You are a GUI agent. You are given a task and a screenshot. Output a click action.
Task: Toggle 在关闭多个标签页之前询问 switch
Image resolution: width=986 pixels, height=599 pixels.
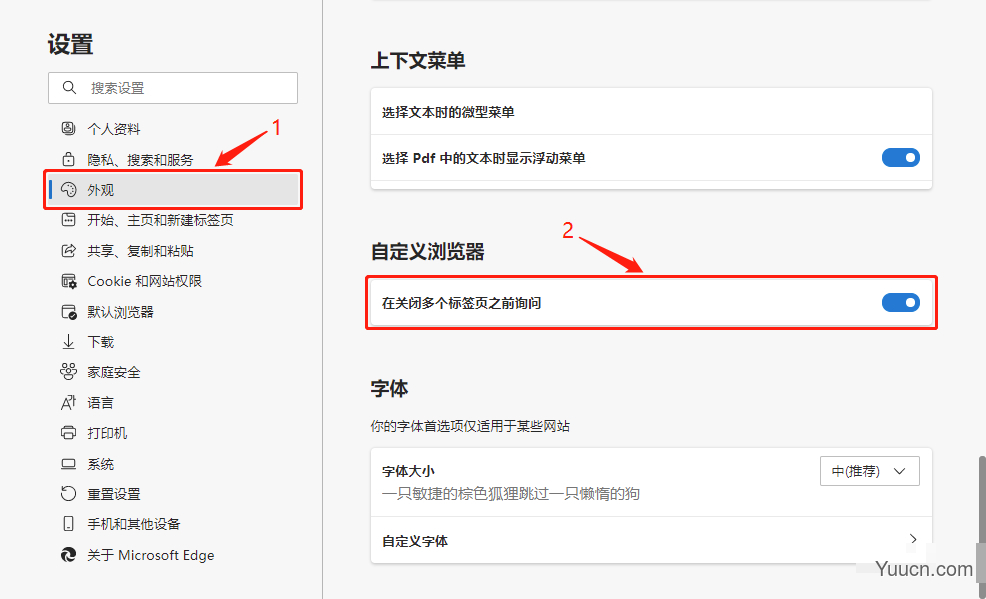900,302
